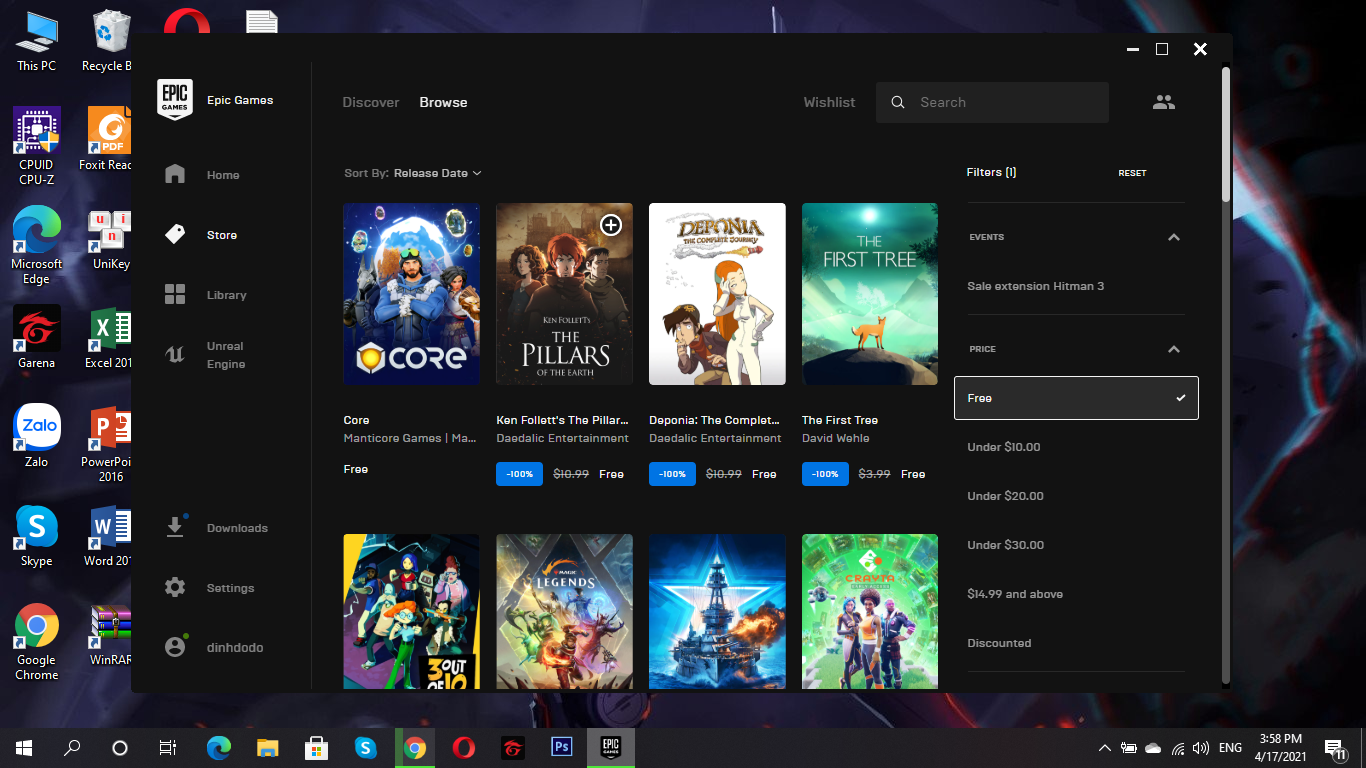Open the Deponia cover thumbnail
Viewport: 1366px width, 768px height.
pos(717,294)
